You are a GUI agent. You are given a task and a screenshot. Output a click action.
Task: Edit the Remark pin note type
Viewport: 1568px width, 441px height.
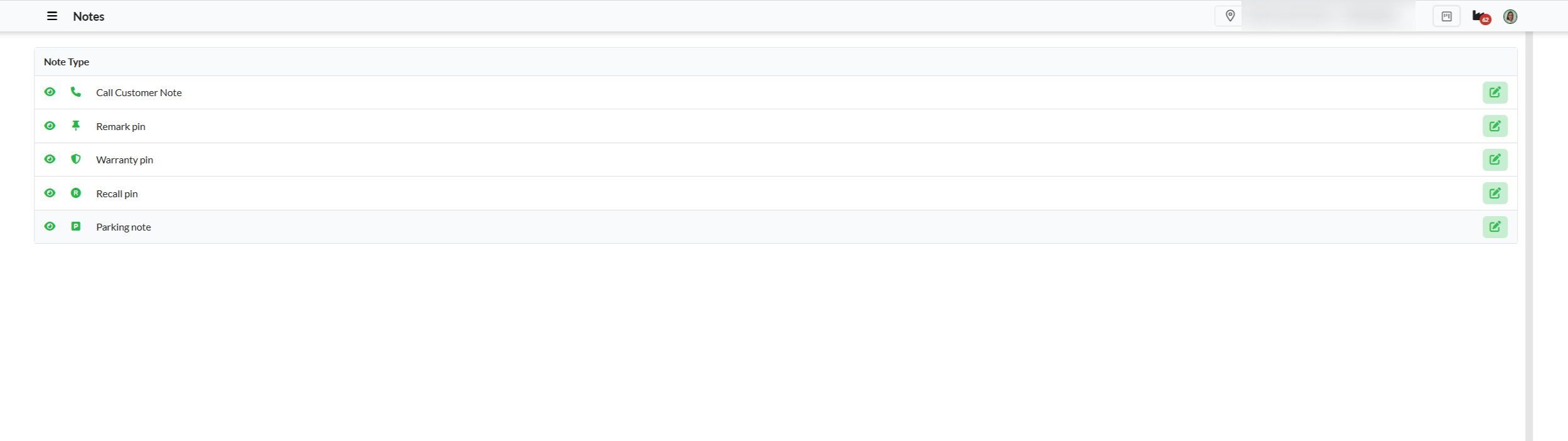tap(1495, 126)
